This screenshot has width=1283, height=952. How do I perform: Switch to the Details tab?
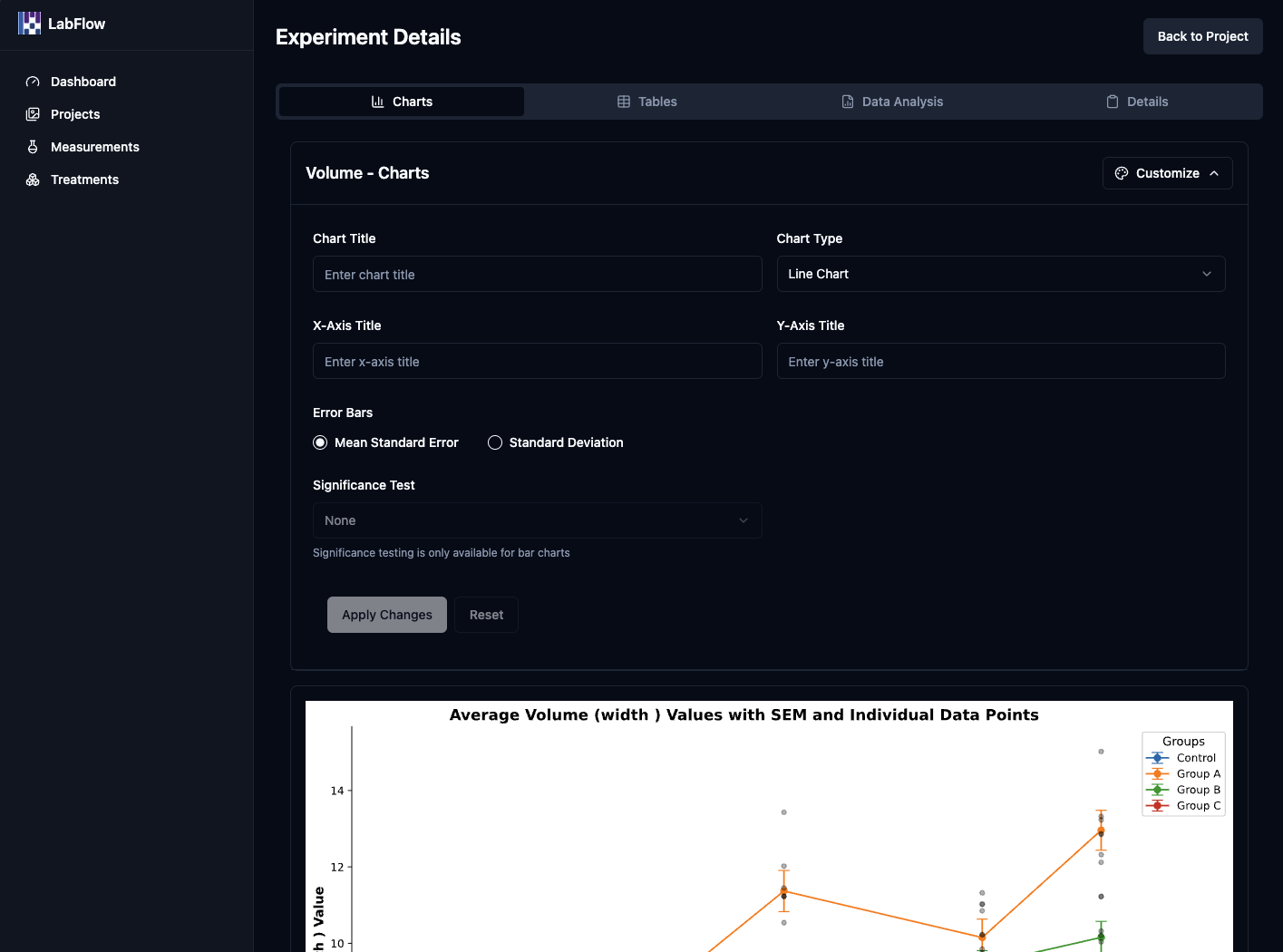tap(1137, 102)
